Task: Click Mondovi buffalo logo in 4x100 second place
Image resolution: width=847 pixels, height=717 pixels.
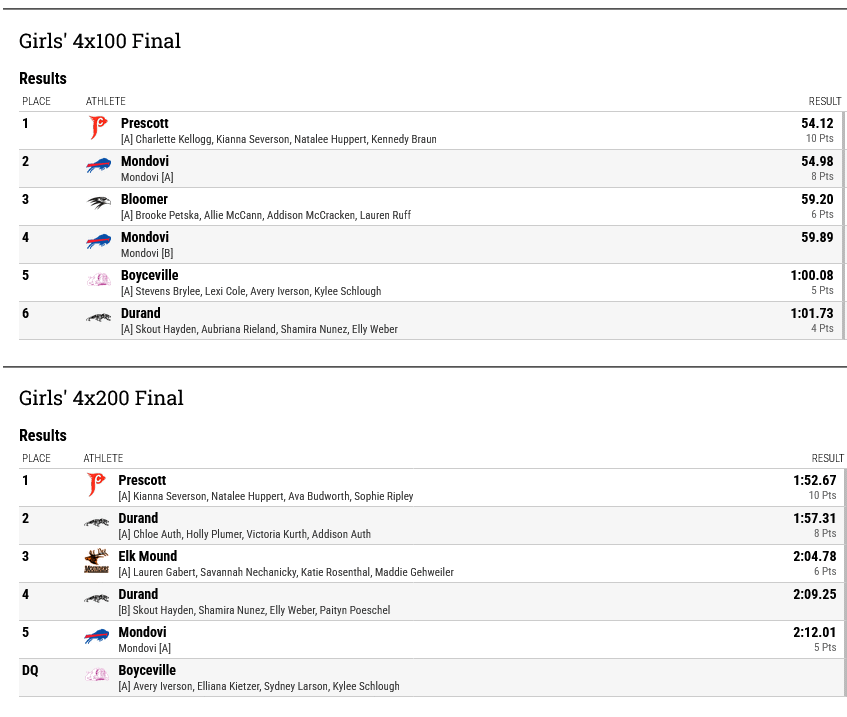Action: tap(98, 165)
